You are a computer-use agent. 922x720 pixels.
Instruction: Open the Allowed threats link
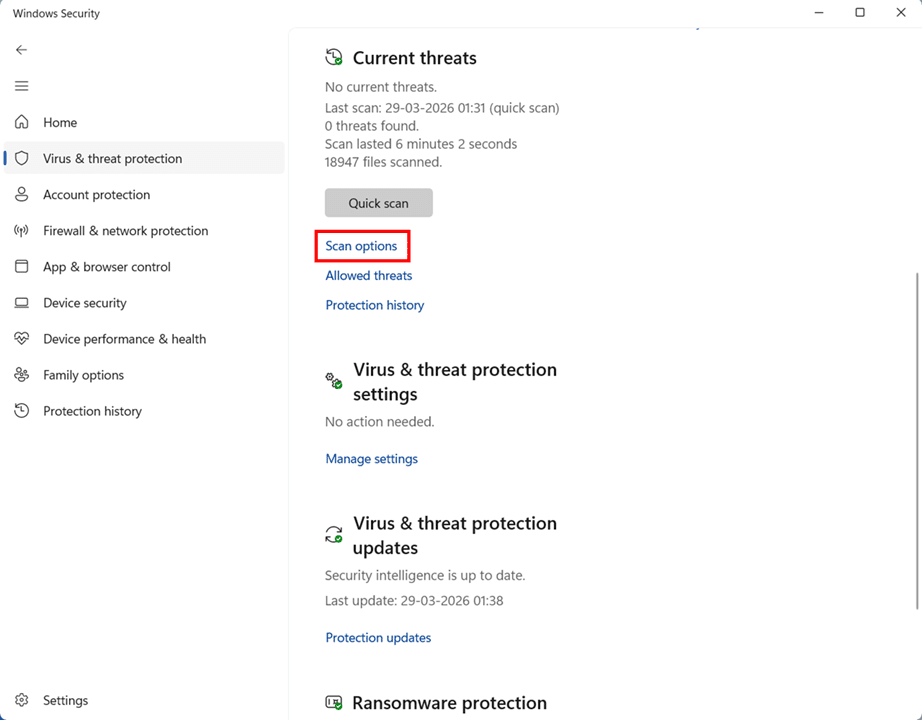[x=368, y=276]
